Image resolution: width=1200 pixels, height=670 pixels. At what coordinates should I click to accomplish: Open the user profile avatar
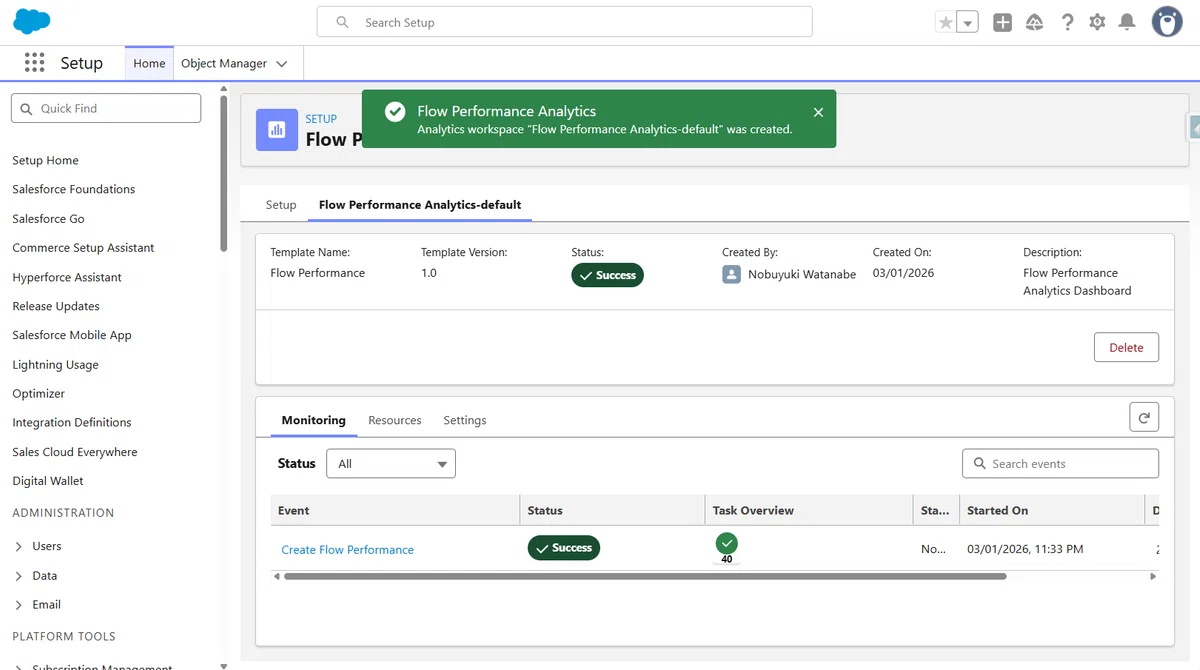(1167, 22)
